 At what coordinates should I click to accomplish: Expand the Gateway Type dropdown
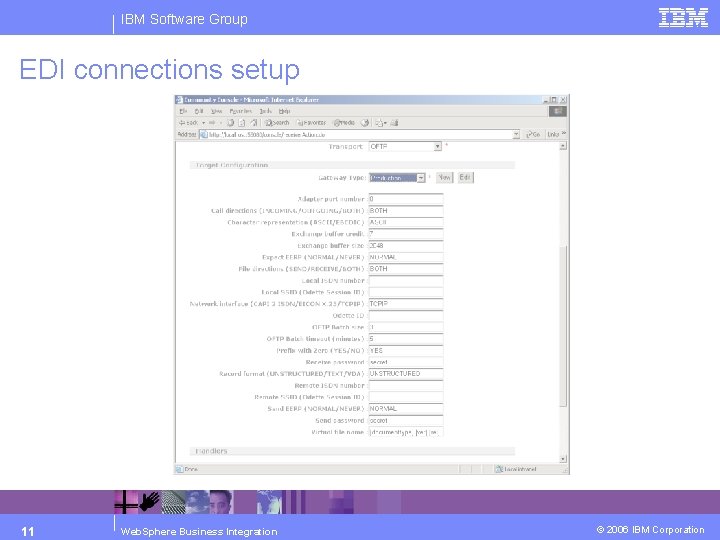point(421,178)
